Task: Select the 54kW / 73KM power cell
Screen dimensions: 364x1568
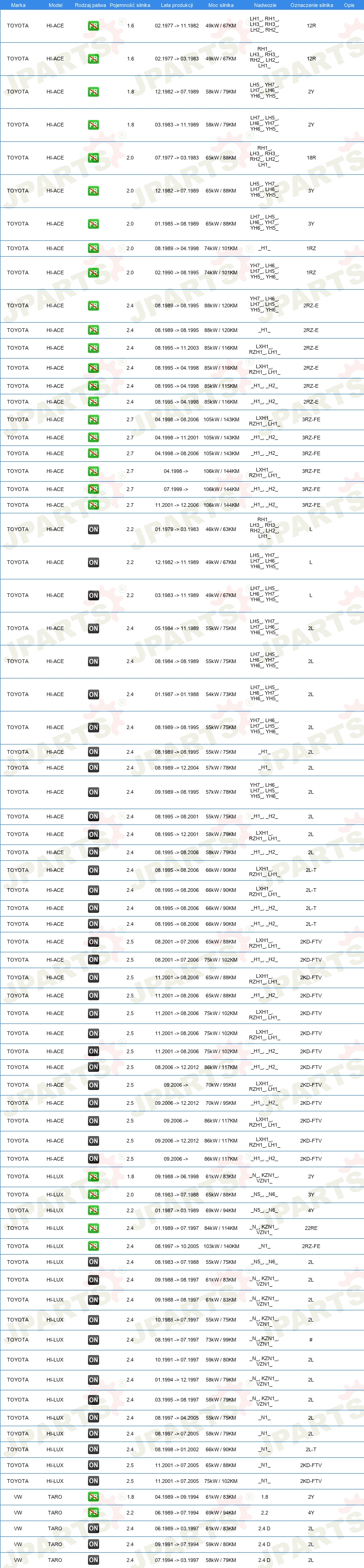Action: (221, 695)
